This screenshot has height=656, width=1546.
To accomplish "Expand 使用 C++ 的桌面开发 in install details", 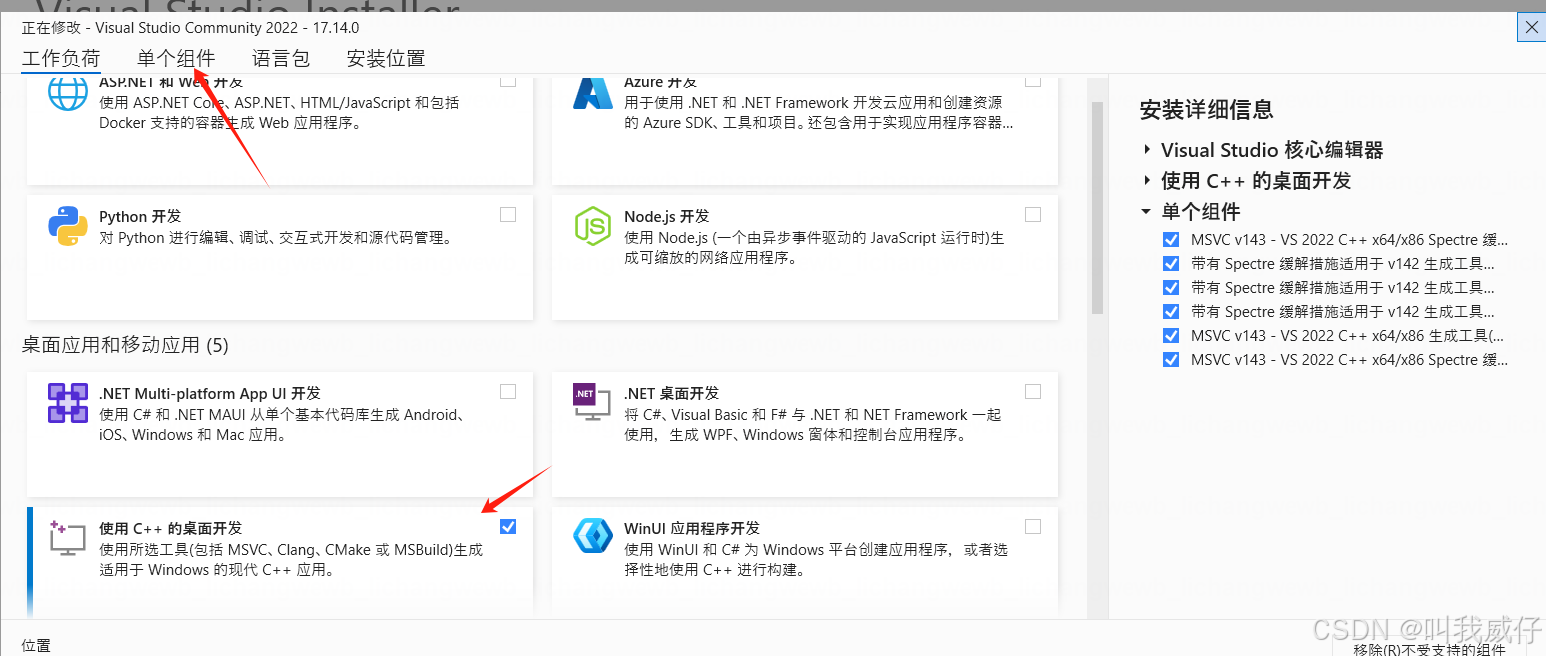I will coord(1146,181).
